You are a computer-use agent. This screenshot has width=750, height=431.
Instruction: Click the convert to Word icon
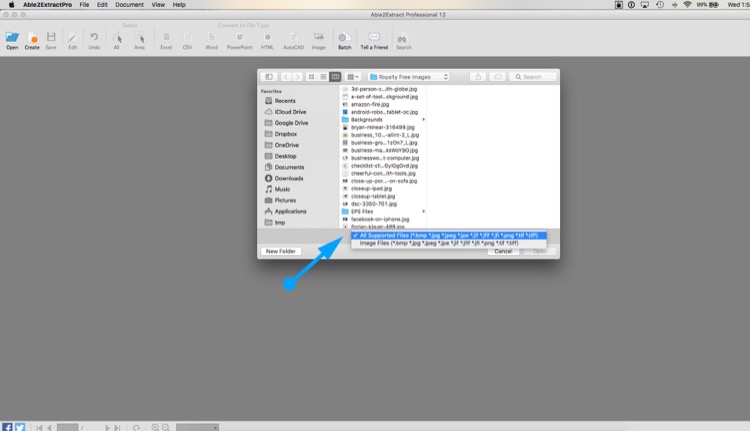point(211,37)
